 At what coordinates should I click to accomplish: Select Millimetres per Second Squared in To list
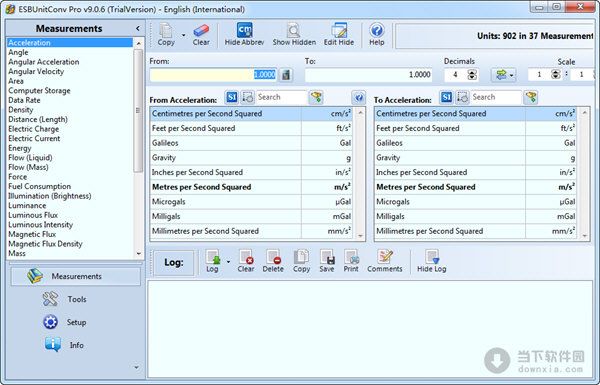click(475, 231)
